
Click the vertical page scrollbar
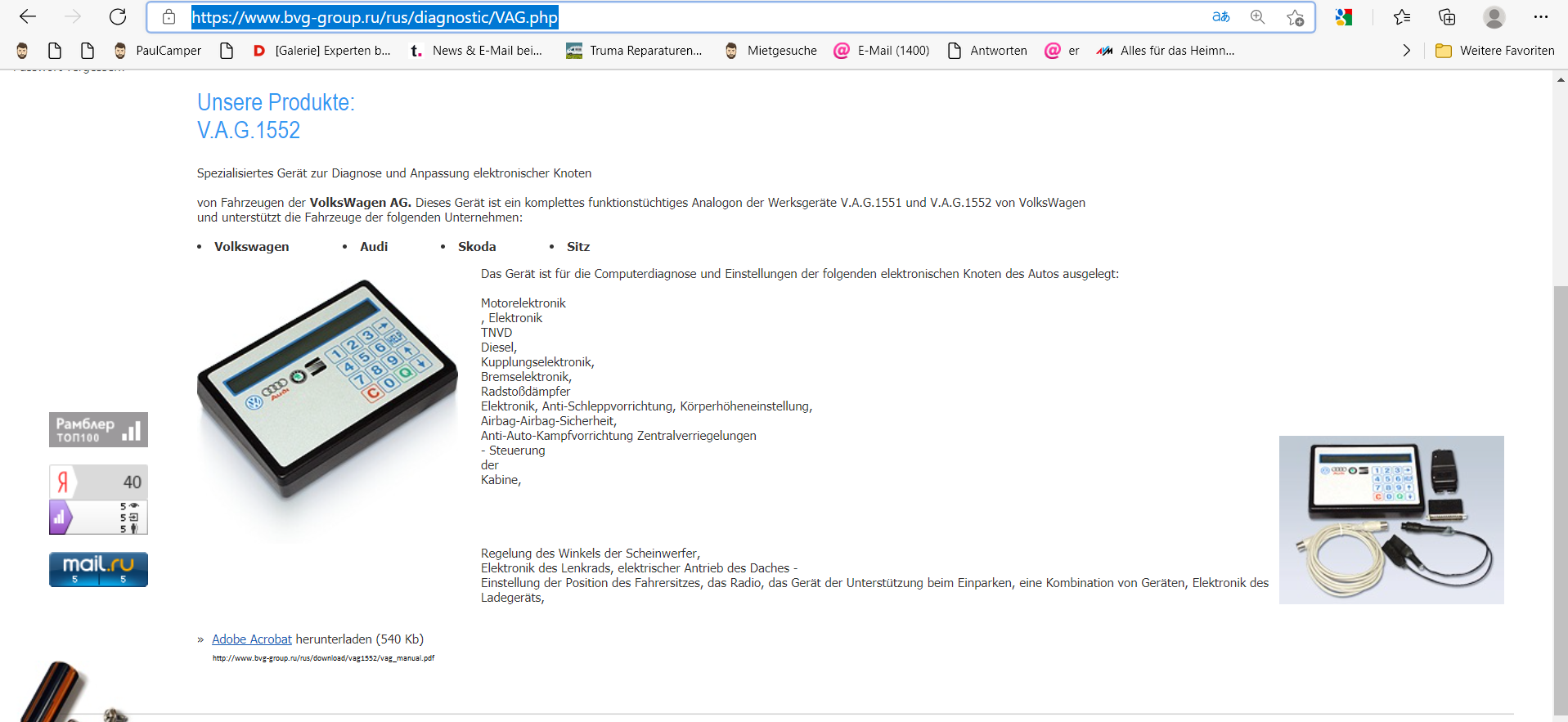[1561, 396]
